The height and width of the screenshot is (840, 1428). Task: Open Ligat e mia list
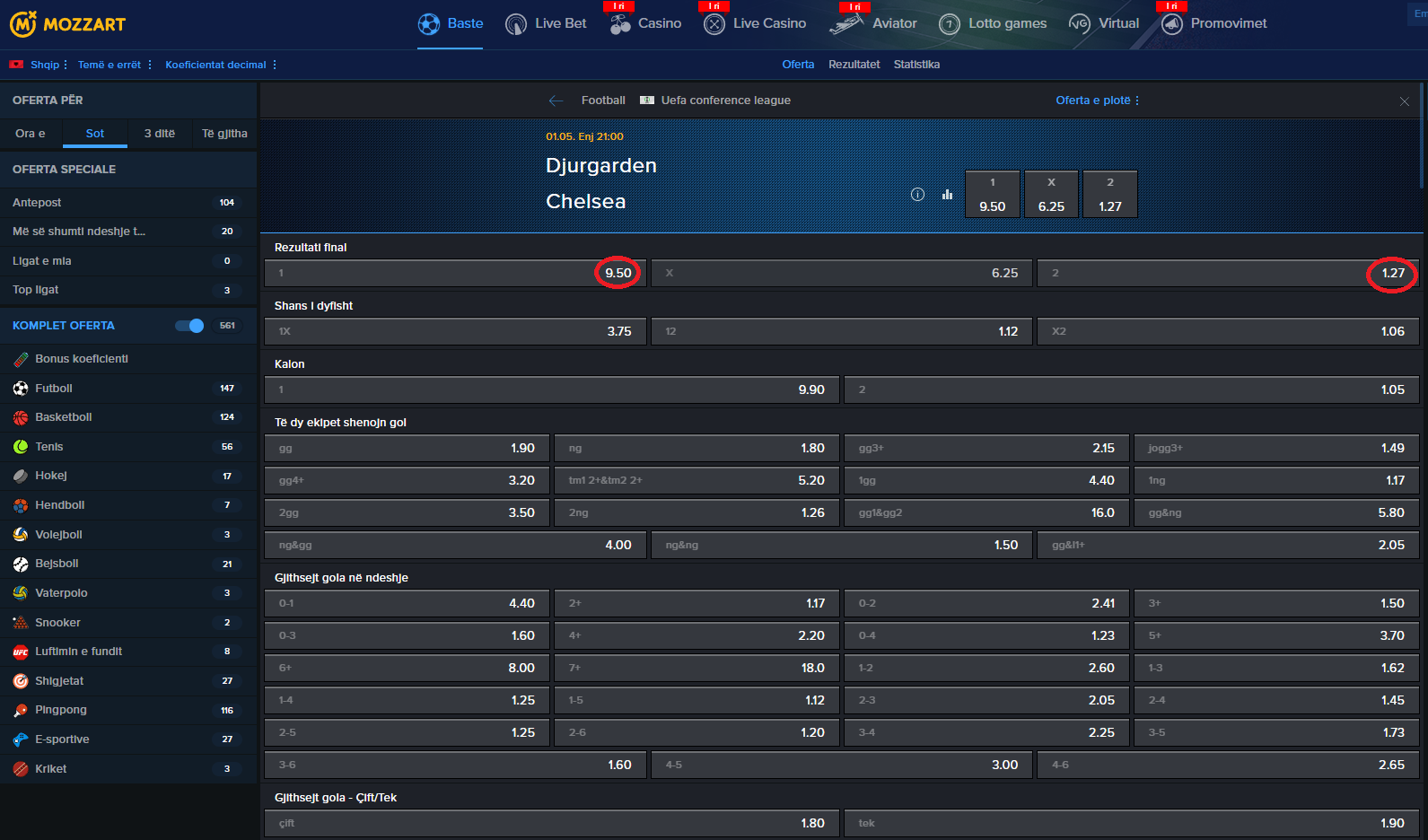coord(128,261)
